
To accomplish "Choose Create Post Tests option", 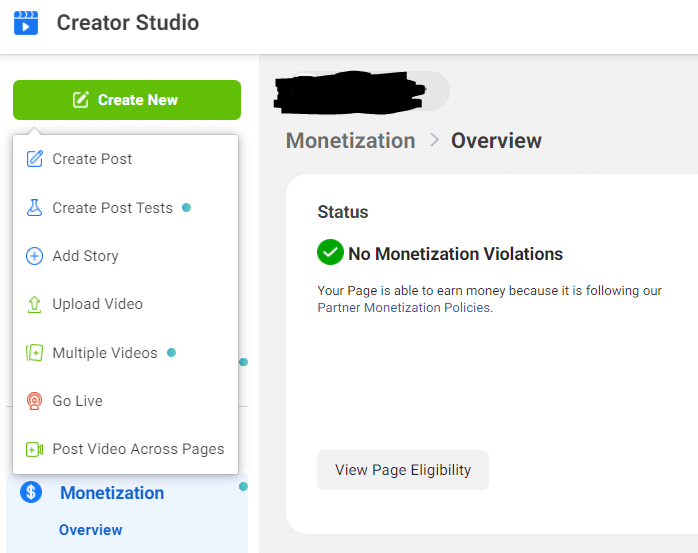I will pos(126,208).
